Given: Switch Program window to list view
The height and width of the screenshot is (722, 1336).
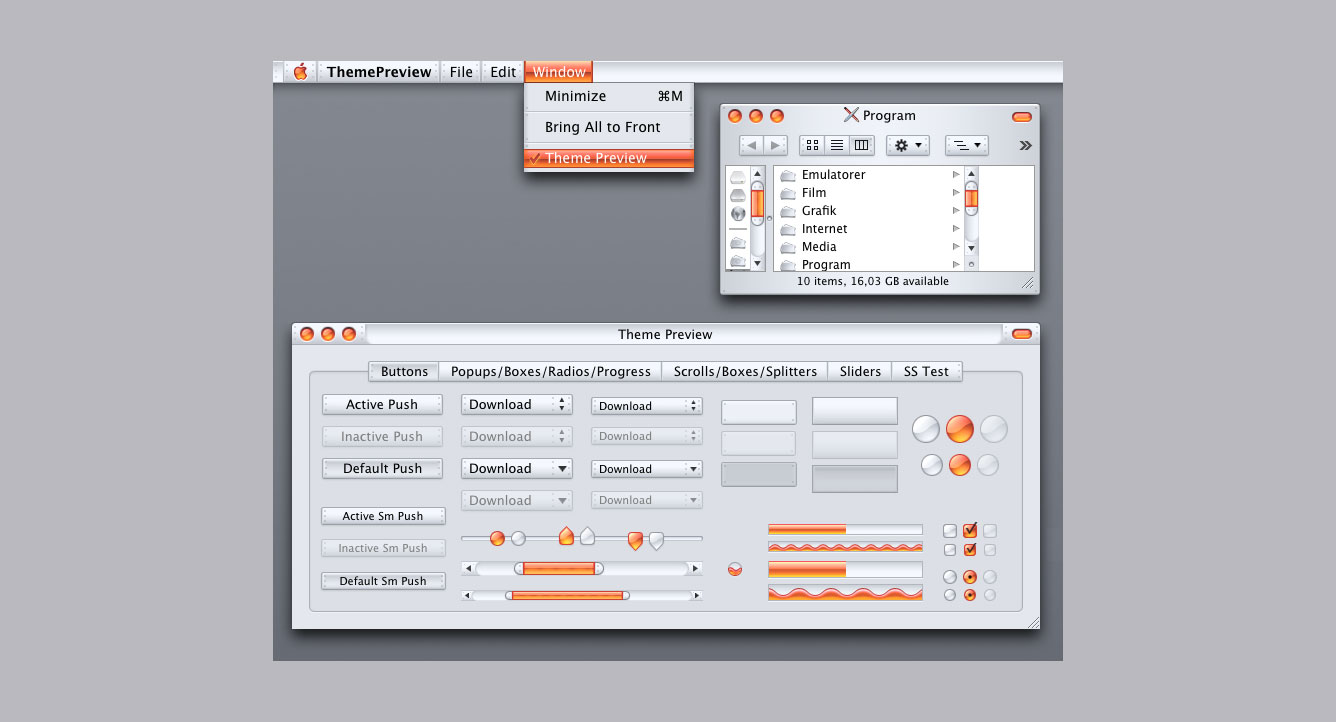Looking at the screenshot, I should 837,145.
